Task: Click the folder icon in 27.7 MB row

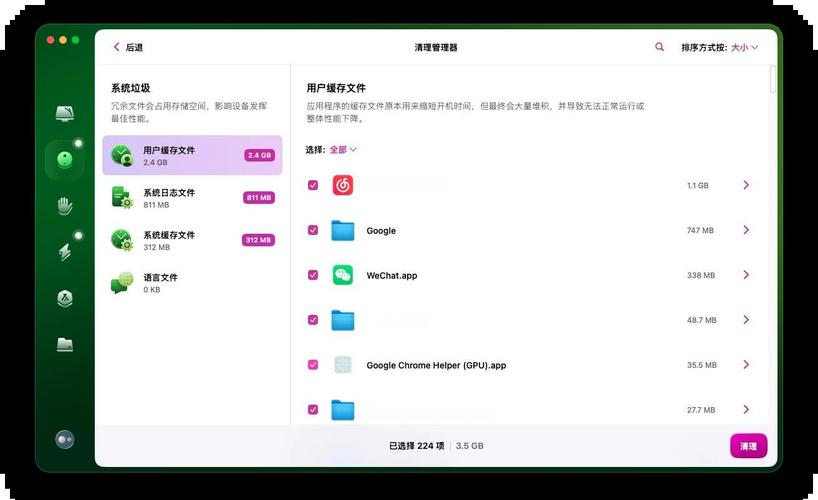Action: pos(343,410)
